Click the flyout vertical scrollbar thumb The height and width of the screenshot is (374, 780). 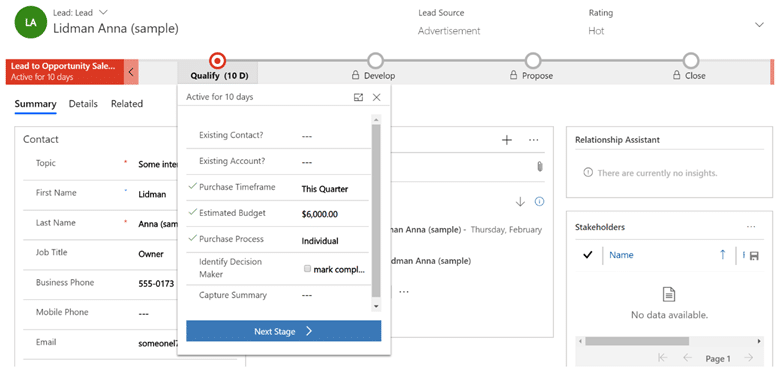pyautogui.click(x=376, y=211)
